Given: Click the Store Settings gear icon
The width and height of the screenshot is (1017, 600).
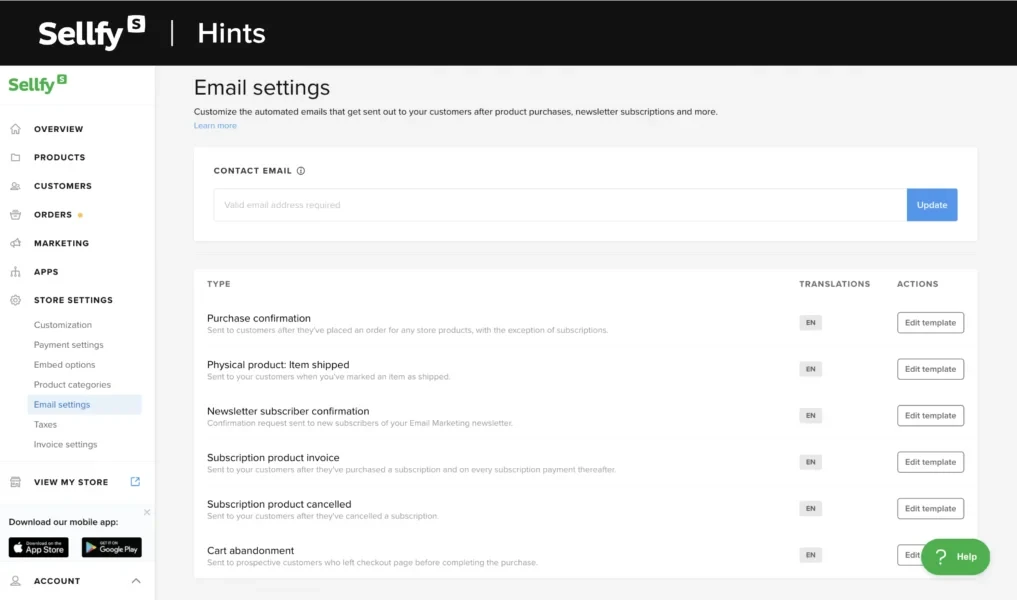Looking at the screenshot, I should coord(15,300).
